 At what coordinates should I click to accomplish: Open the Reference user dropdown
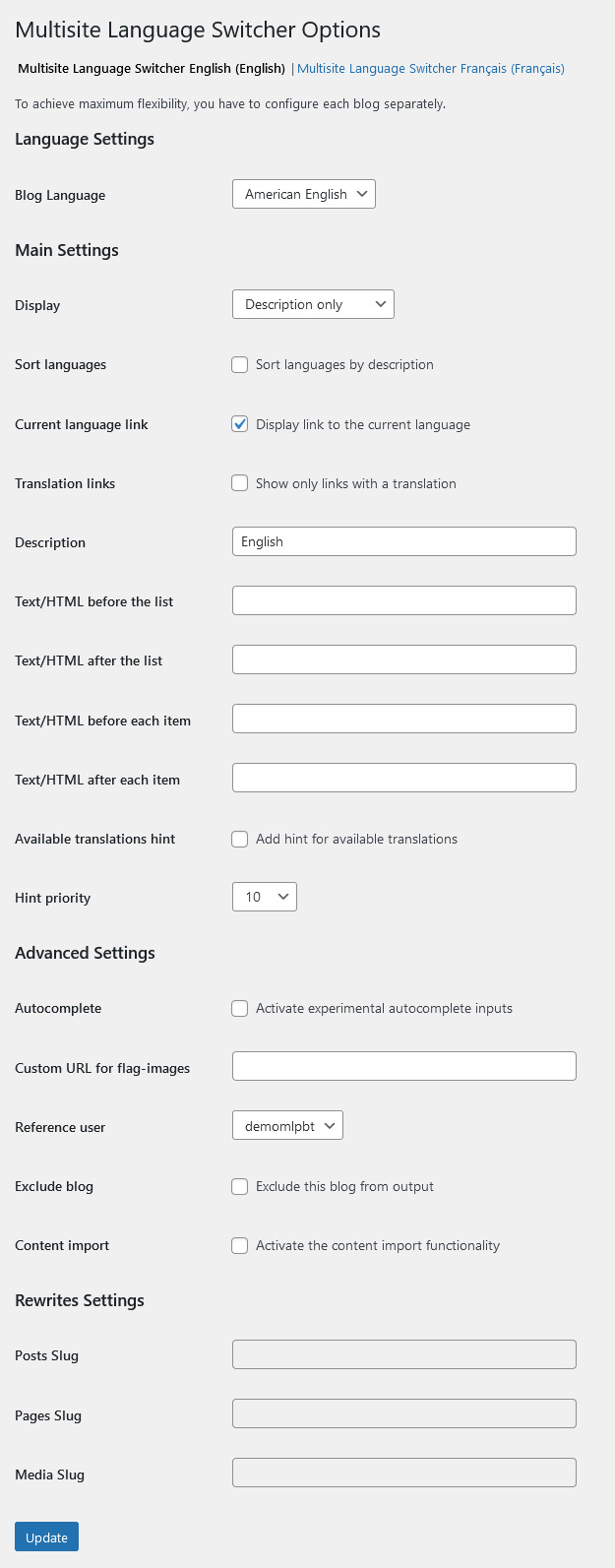click(287, 1127)
